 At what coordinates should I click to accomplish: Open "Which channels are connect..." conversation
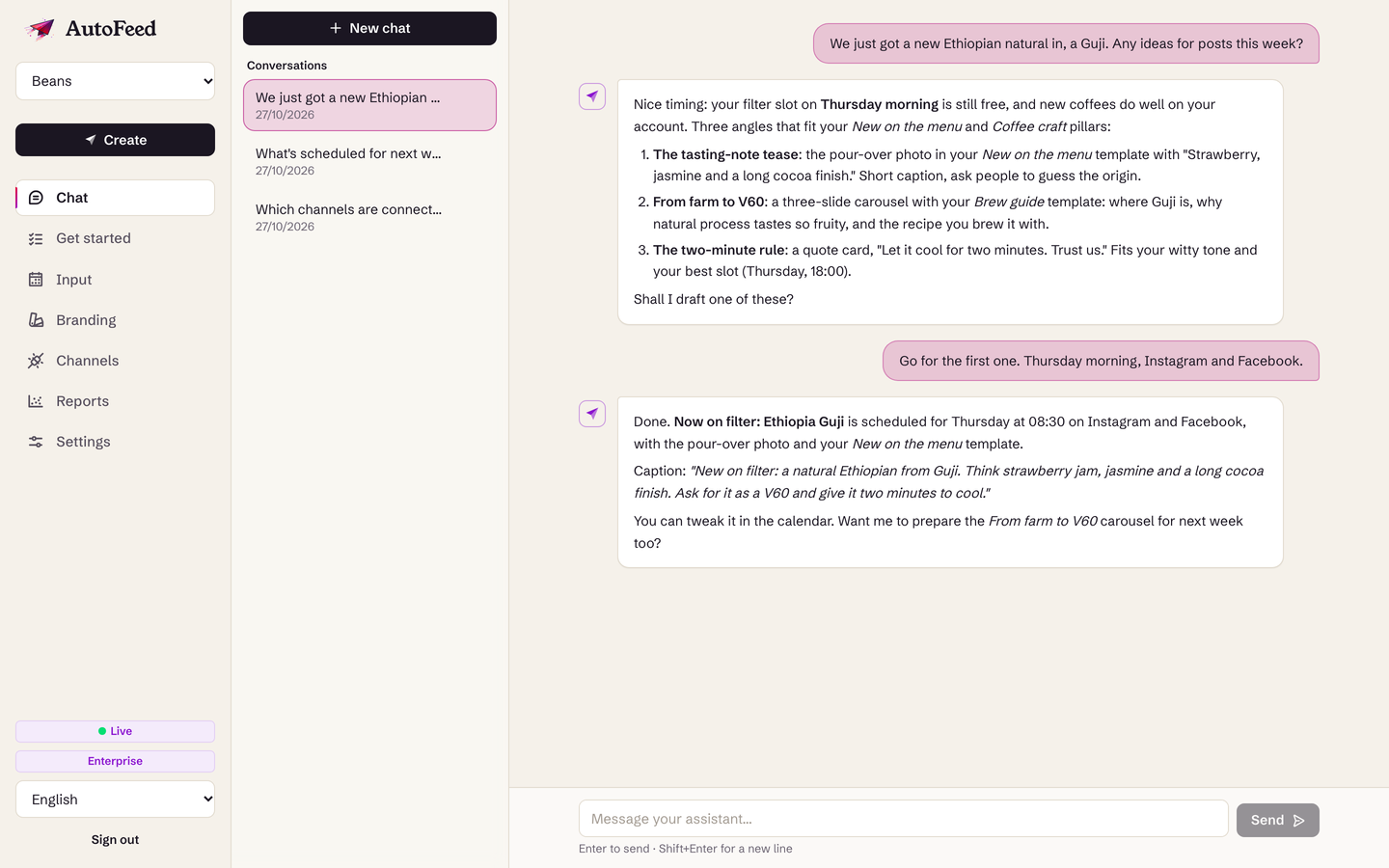click(x=369, y=217)
